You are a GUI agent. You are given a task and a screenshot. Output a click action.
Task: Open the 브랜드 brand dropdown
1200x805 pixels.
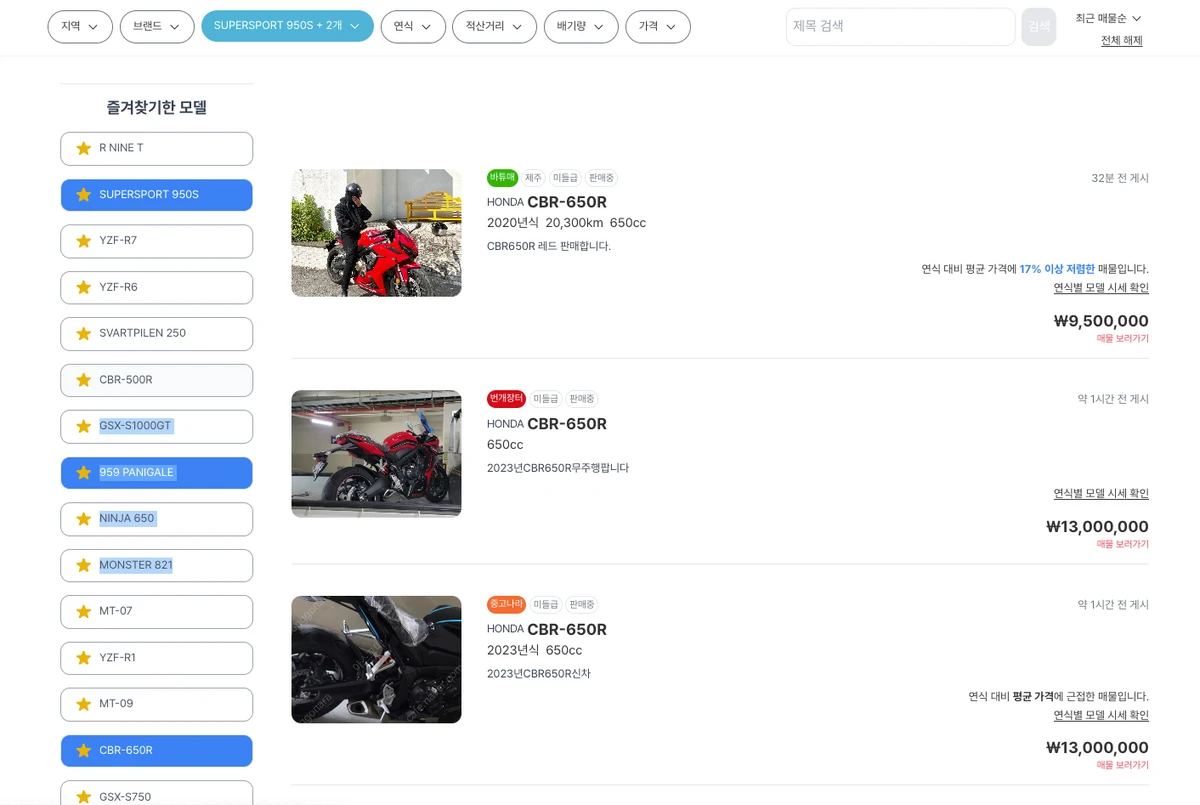pos(157,27)
